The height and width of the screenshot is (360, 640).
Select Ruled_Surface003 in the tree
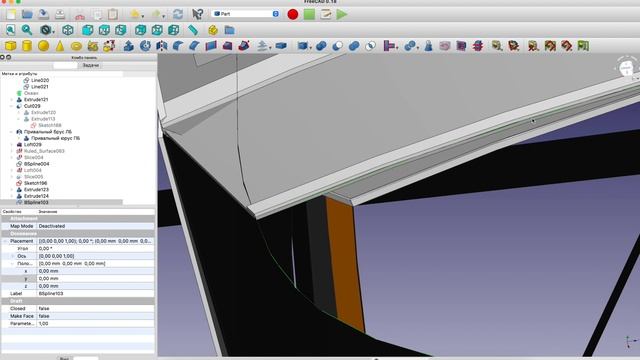pos(44,151)
